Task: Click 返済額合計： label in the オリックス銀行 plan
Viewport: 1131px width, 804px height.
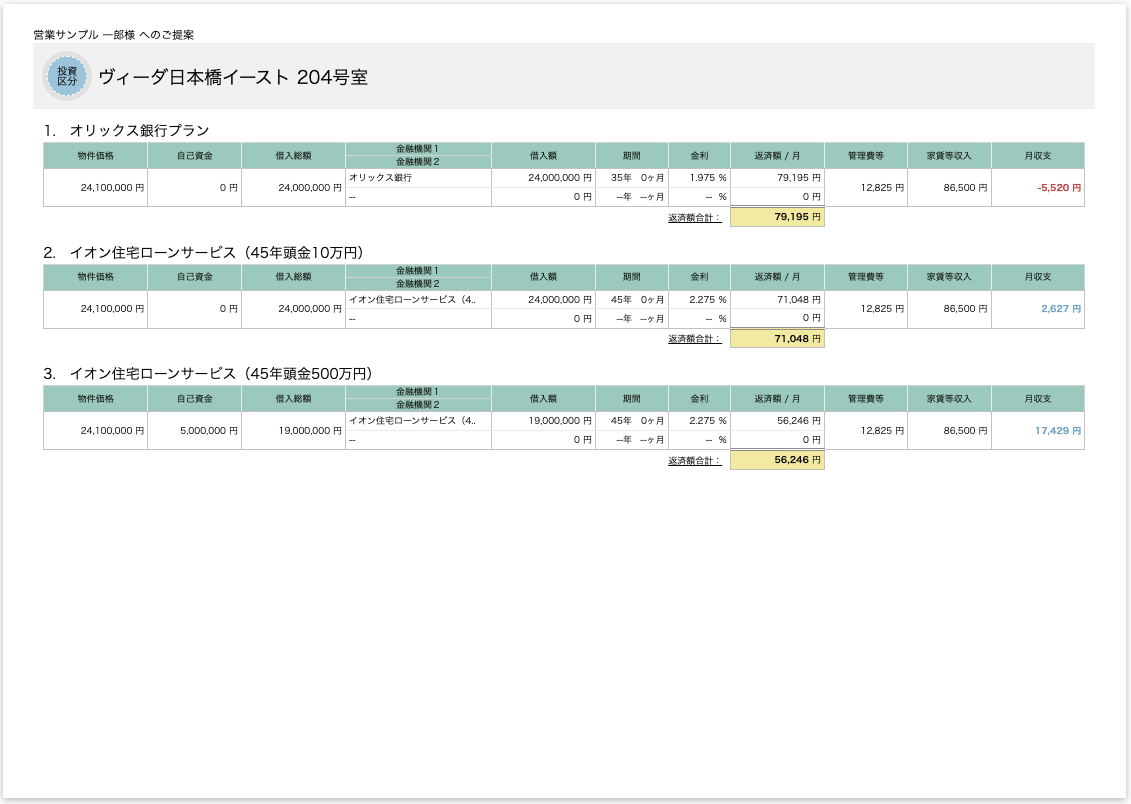Action: pos(695,218)
